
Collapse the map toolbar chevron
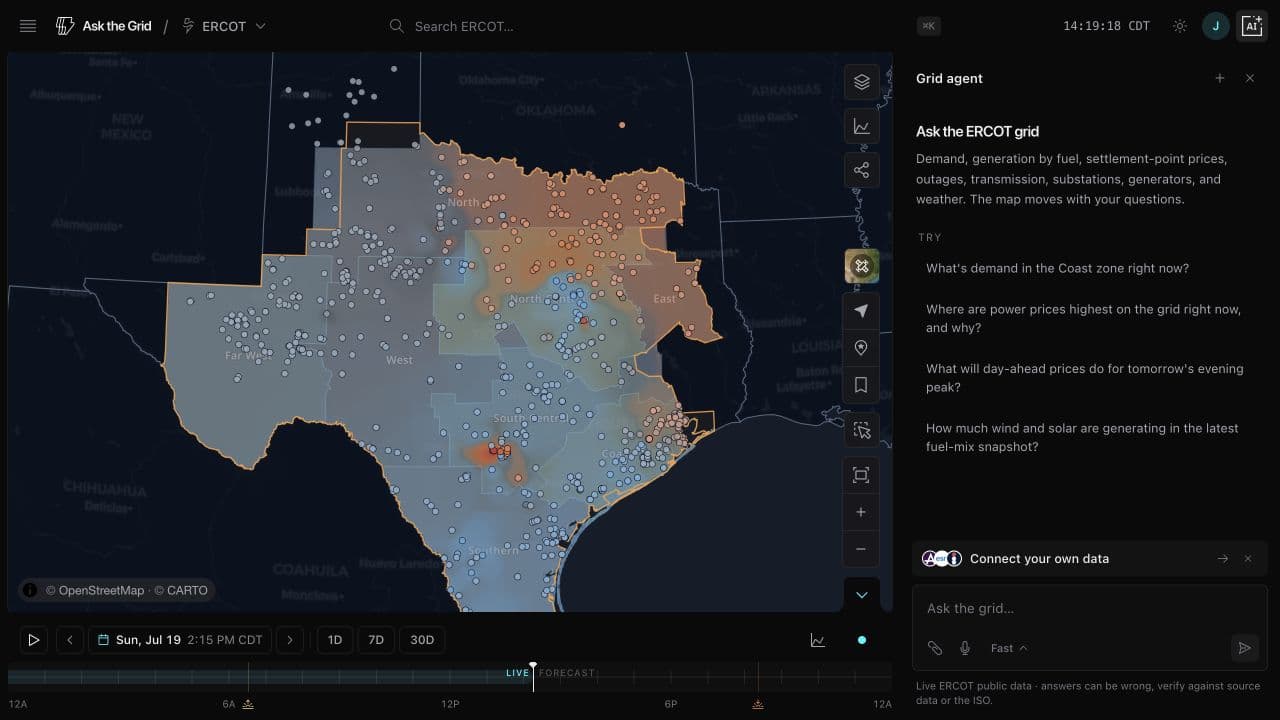(x=861, y=595)
